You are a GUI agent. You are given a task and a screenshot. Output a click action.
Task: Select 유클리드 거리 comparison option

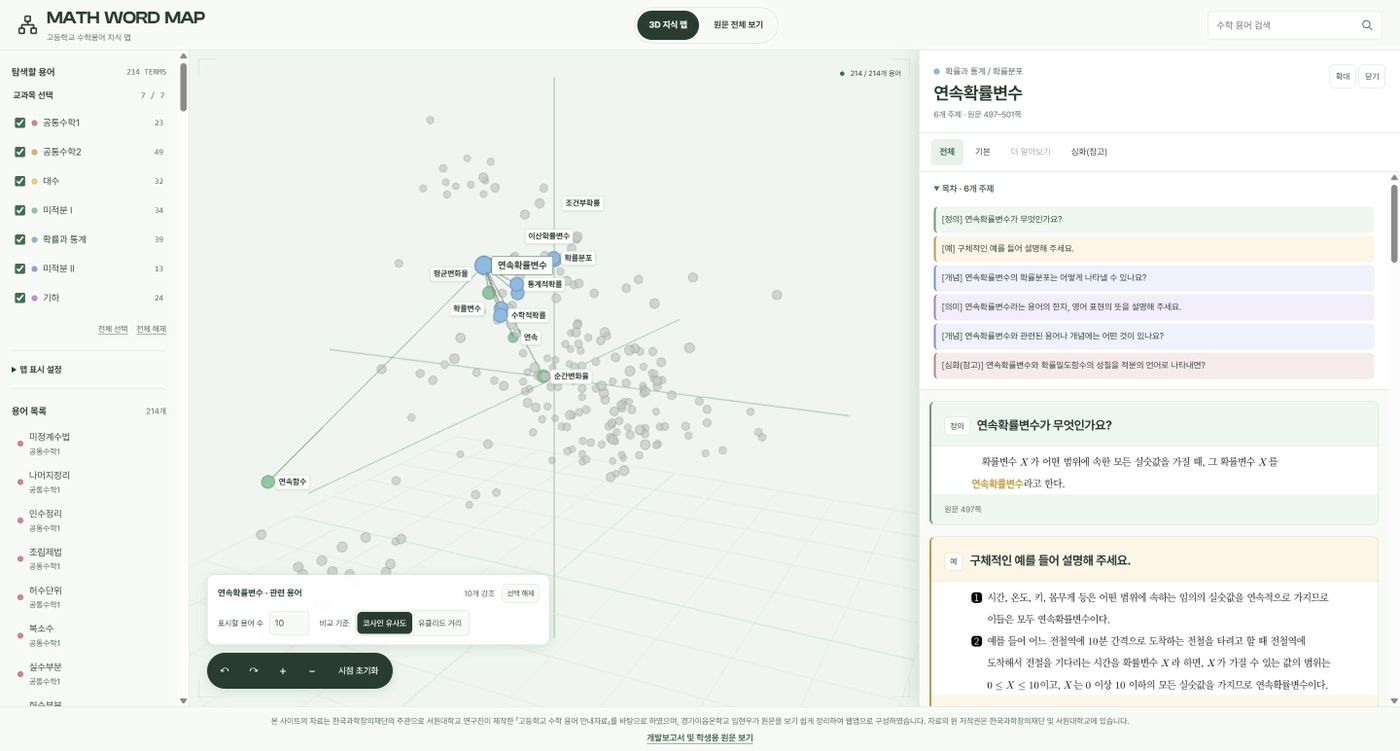[x=440, y=623]
